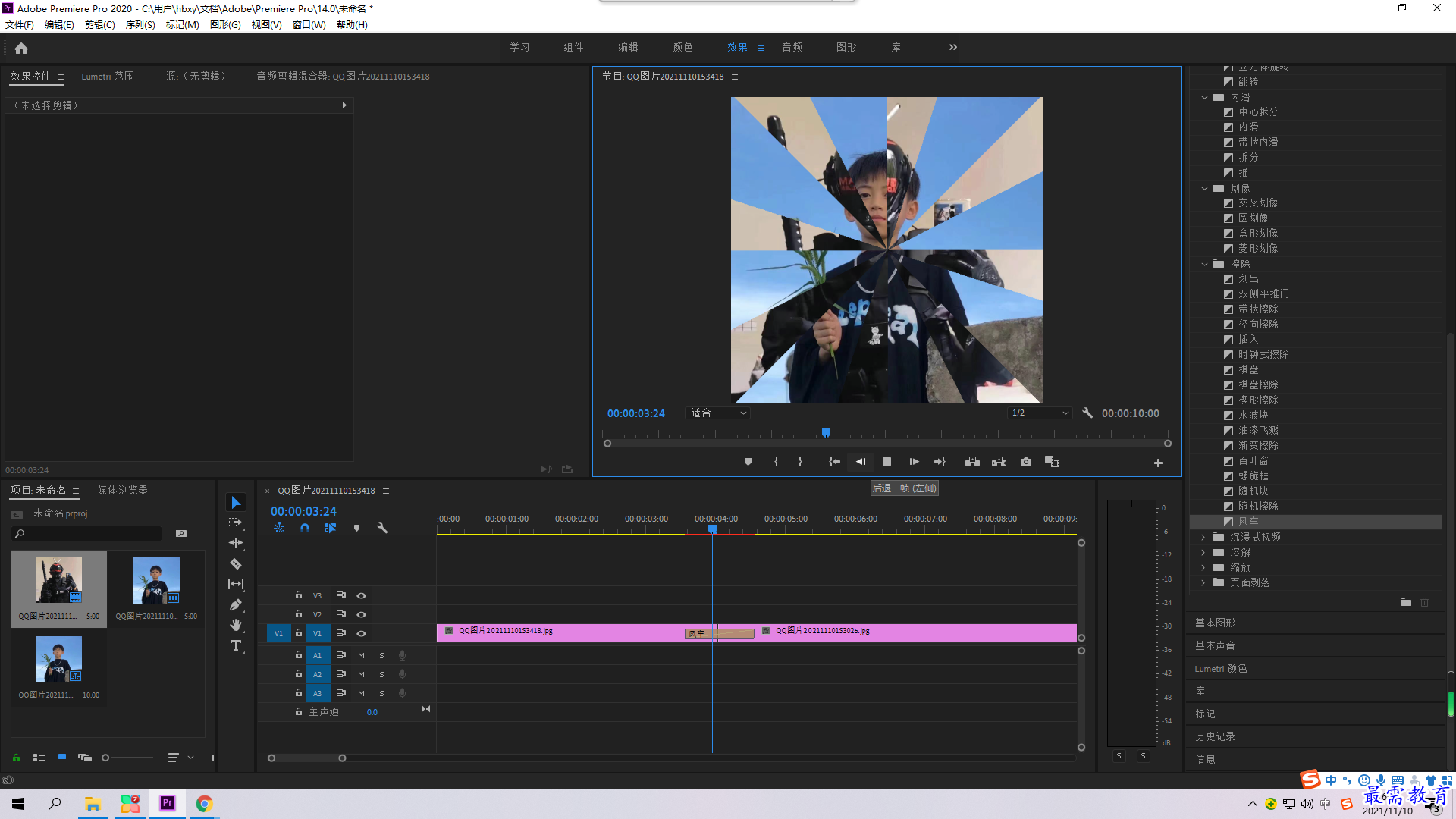Image resolution: width=1456 pixels, height=819 pixels.
Task: Click the Home icon
Action: [21, 48]
